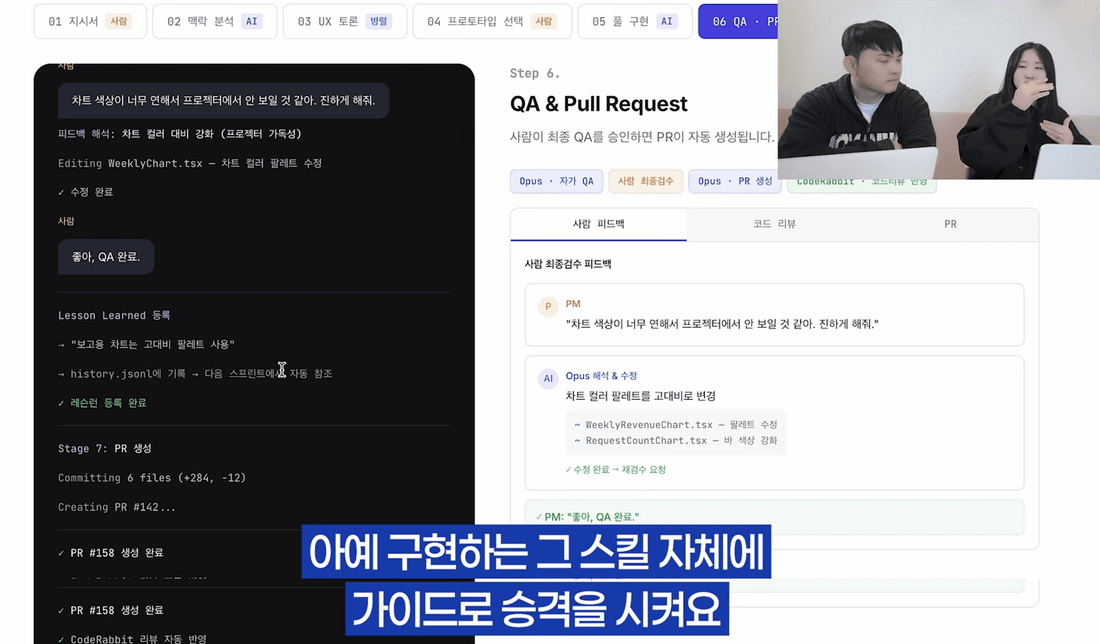Click the chat bubble '좋아, QA 완료.'
The width and height of the screenshot is (1100, 644).
pos(106,257)
